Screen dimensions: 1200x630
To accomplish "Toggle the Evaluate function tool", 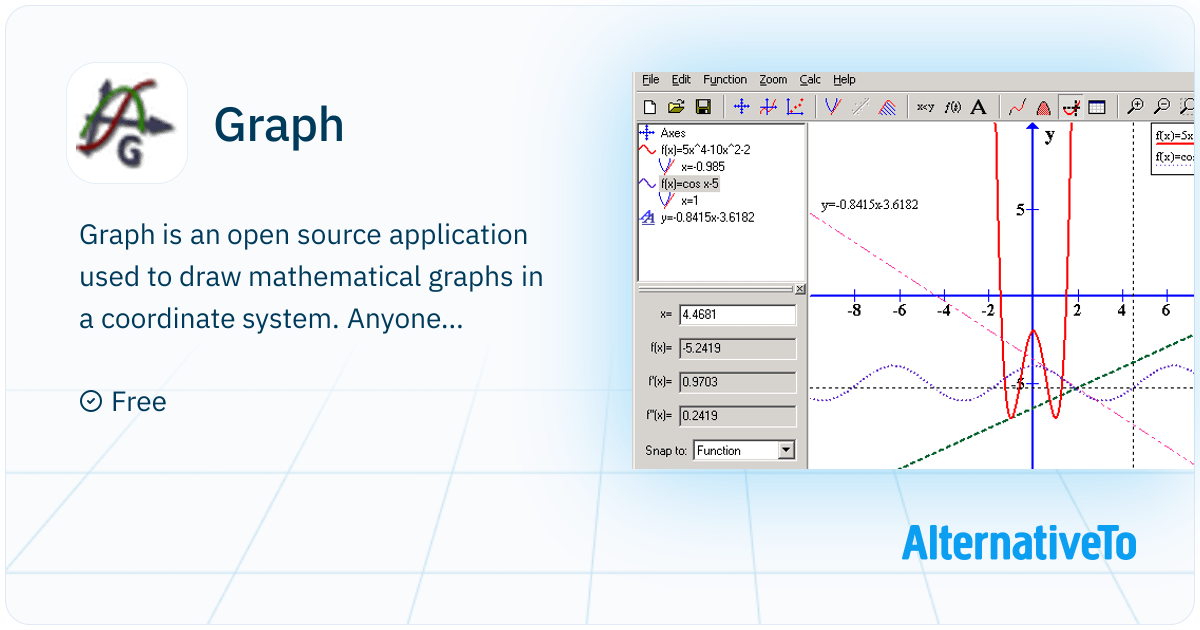I will tap(1071, 107).
